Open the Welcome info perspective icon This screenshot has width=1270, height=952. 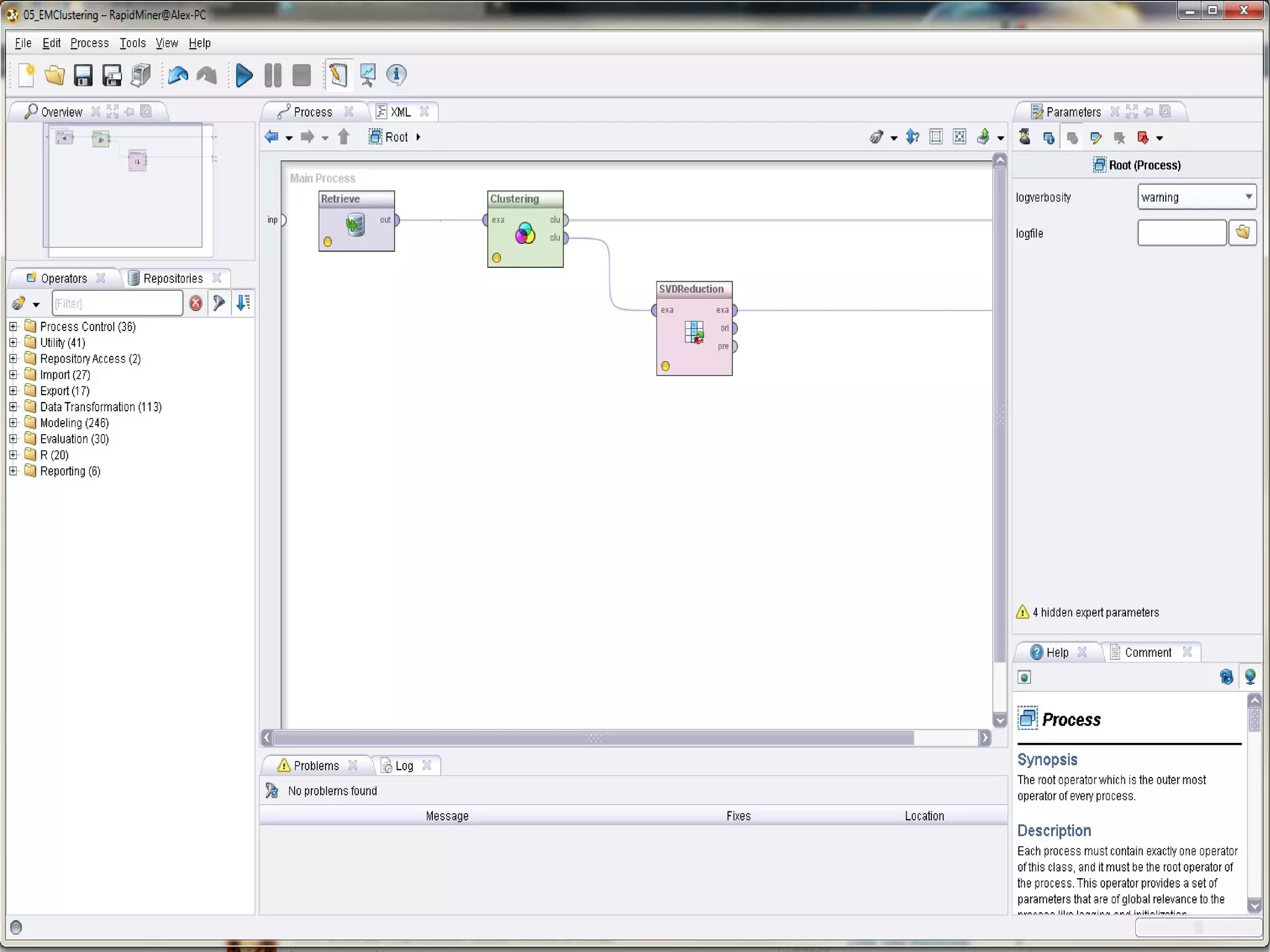pos(396,75)
